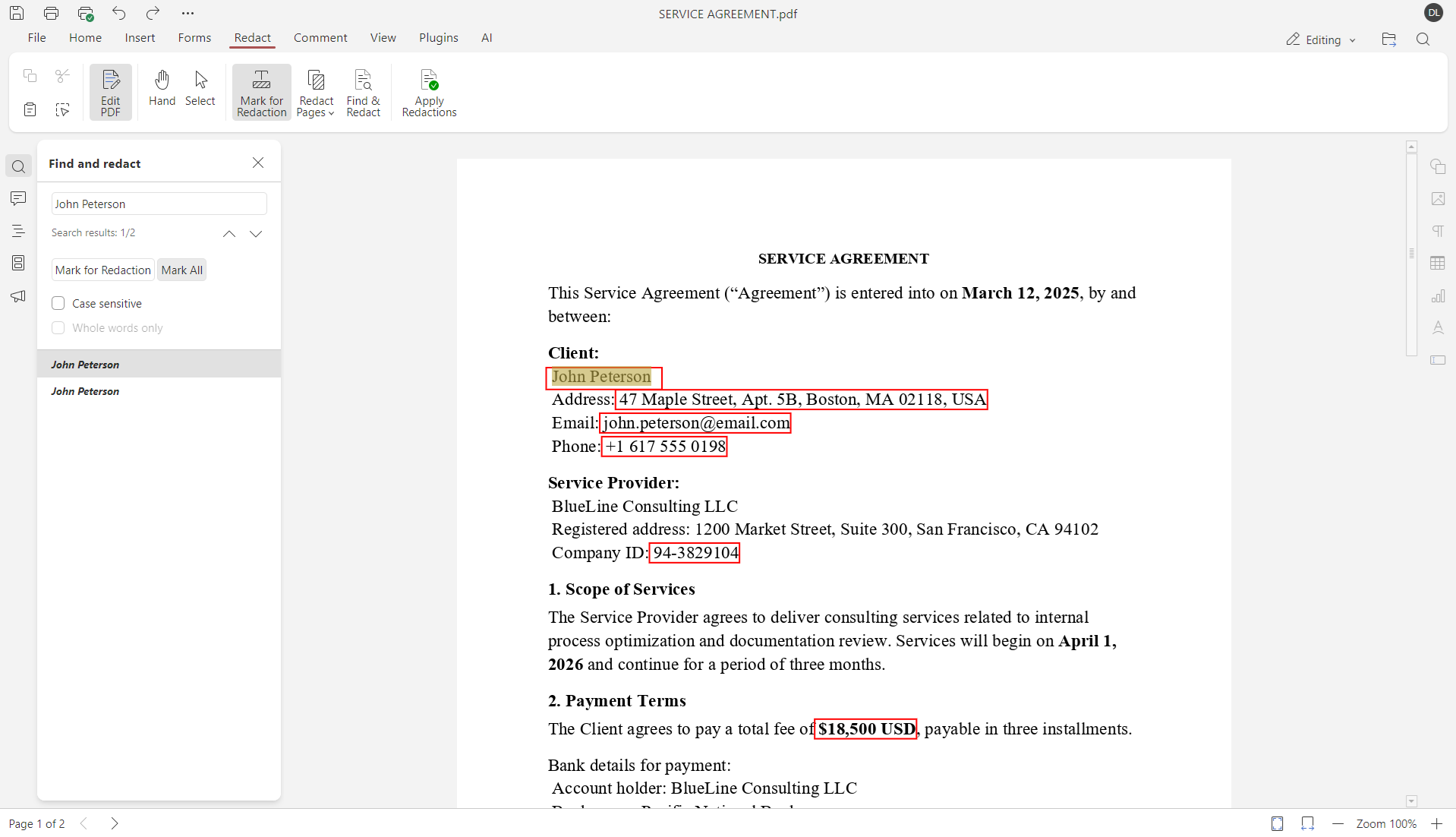The height and width of the screenshot is (837, 1456).
Task: Check the Whole words only option
Action: pos(58,327)
